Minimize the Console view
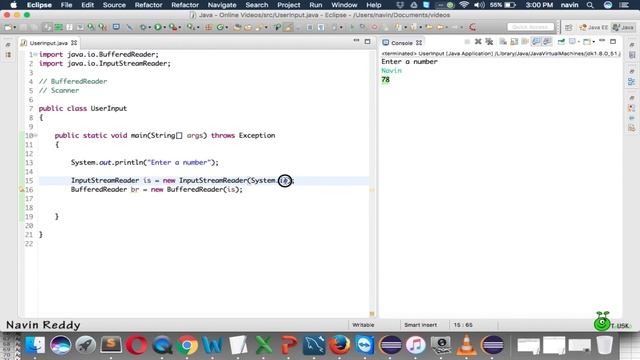This screenshot has height=360, width=640. pos(602,41)
